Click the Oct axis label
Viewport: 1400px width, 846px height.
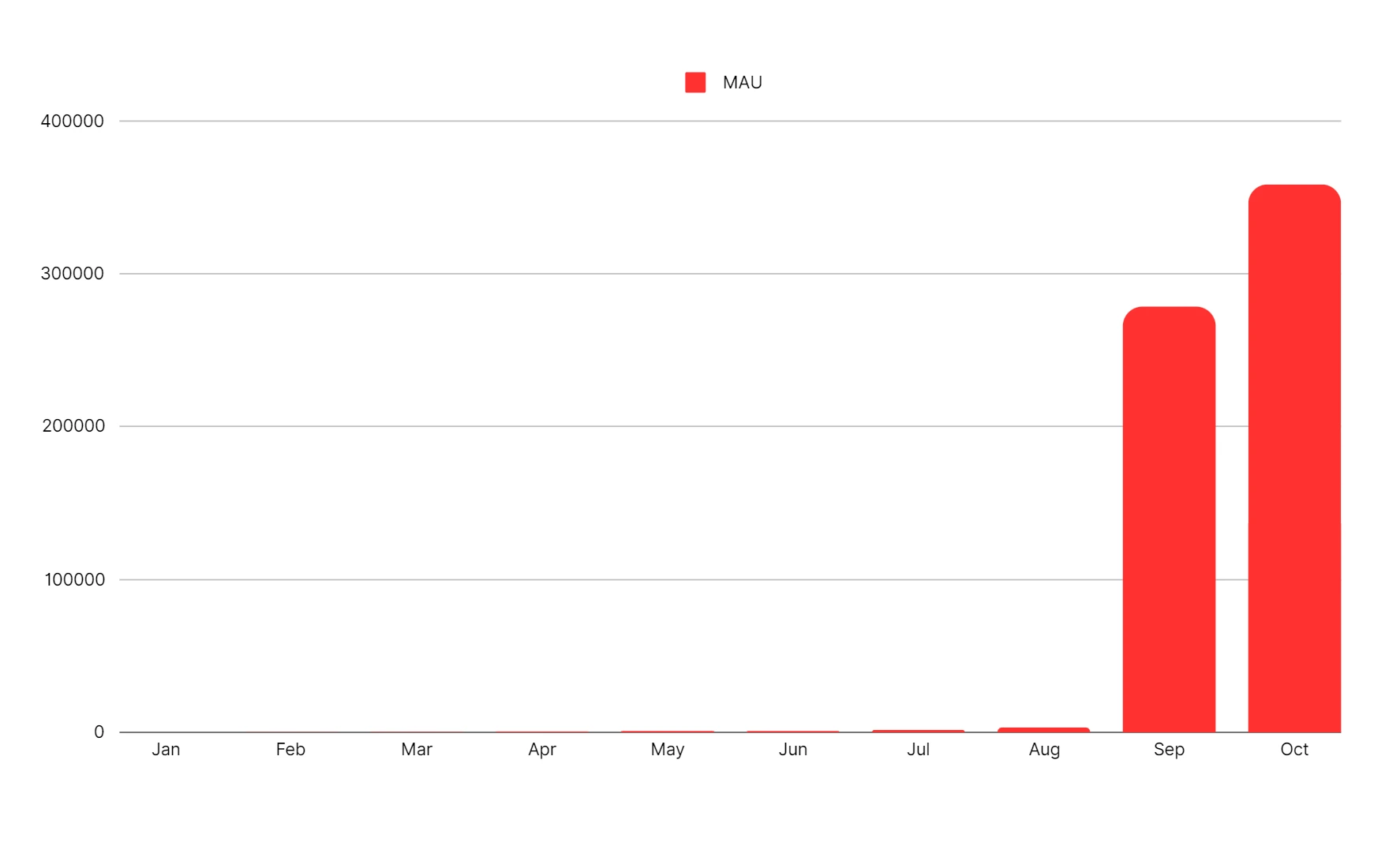coord(1294,749)
